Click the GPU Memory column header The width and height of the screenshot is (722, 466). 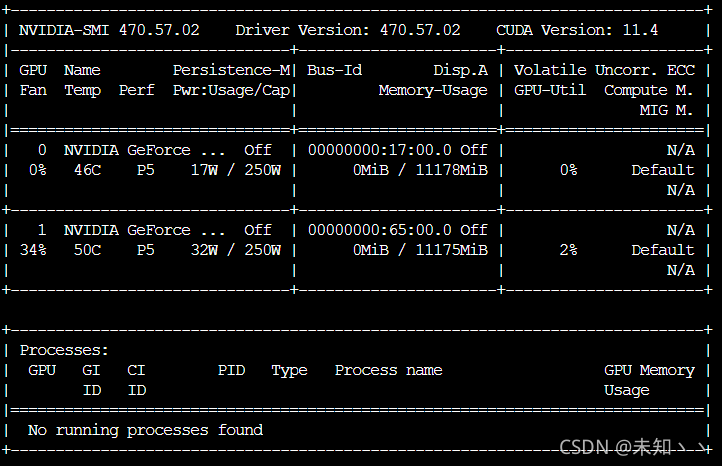[x=649, y=371]
